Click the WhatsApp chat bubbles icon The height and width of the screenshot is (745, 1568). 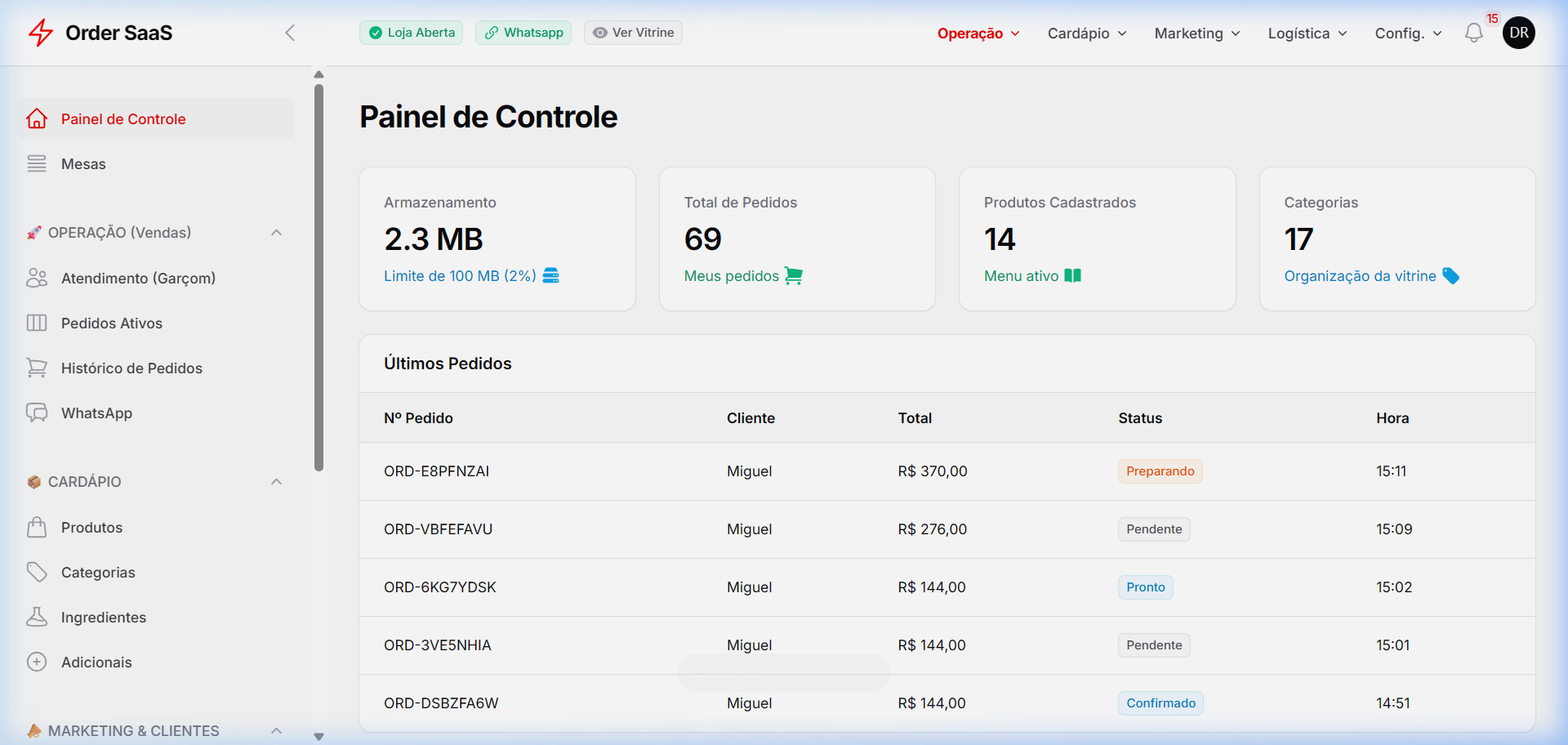(x=37, y=413)
